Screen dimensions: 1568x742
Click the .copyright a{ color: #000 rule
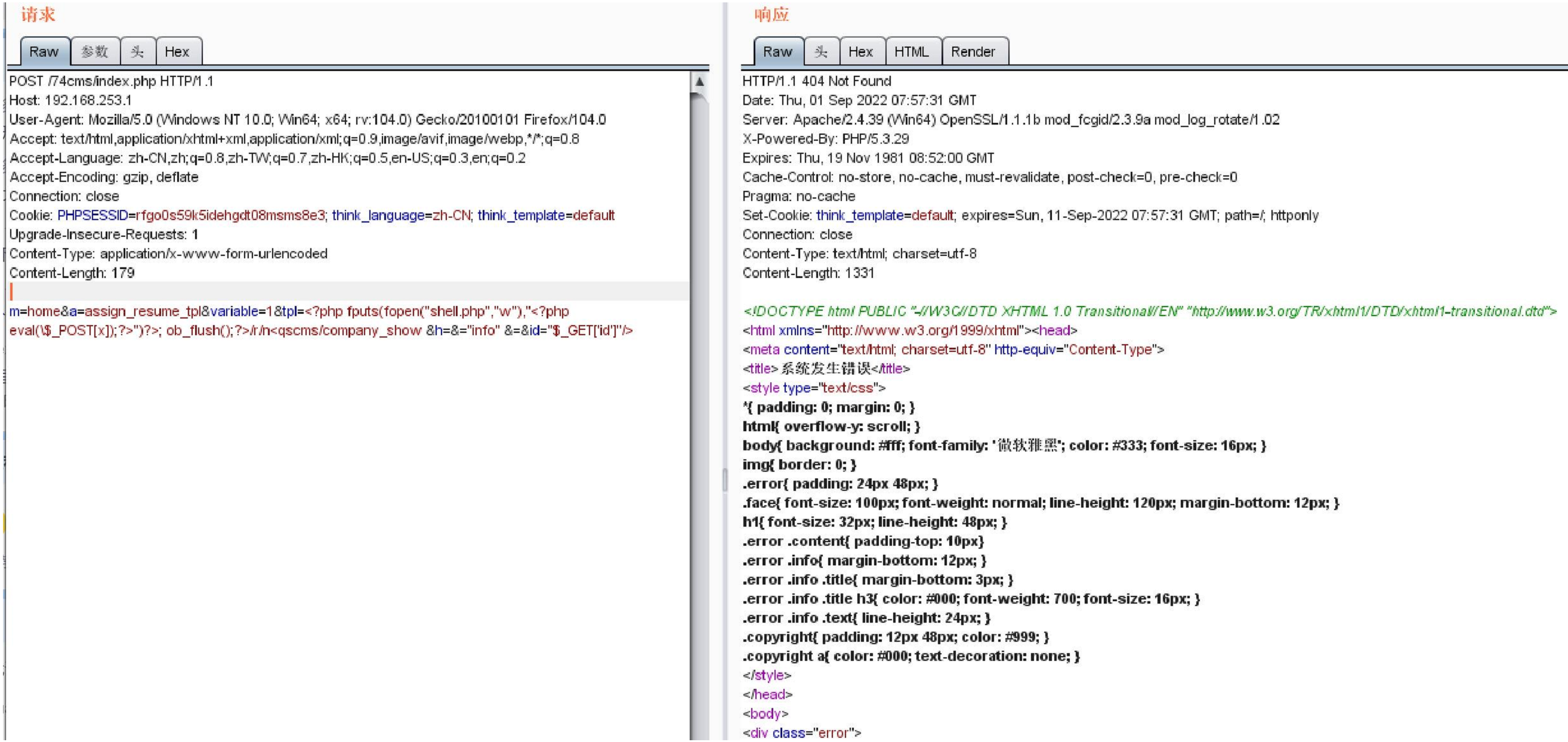(911, 657)
